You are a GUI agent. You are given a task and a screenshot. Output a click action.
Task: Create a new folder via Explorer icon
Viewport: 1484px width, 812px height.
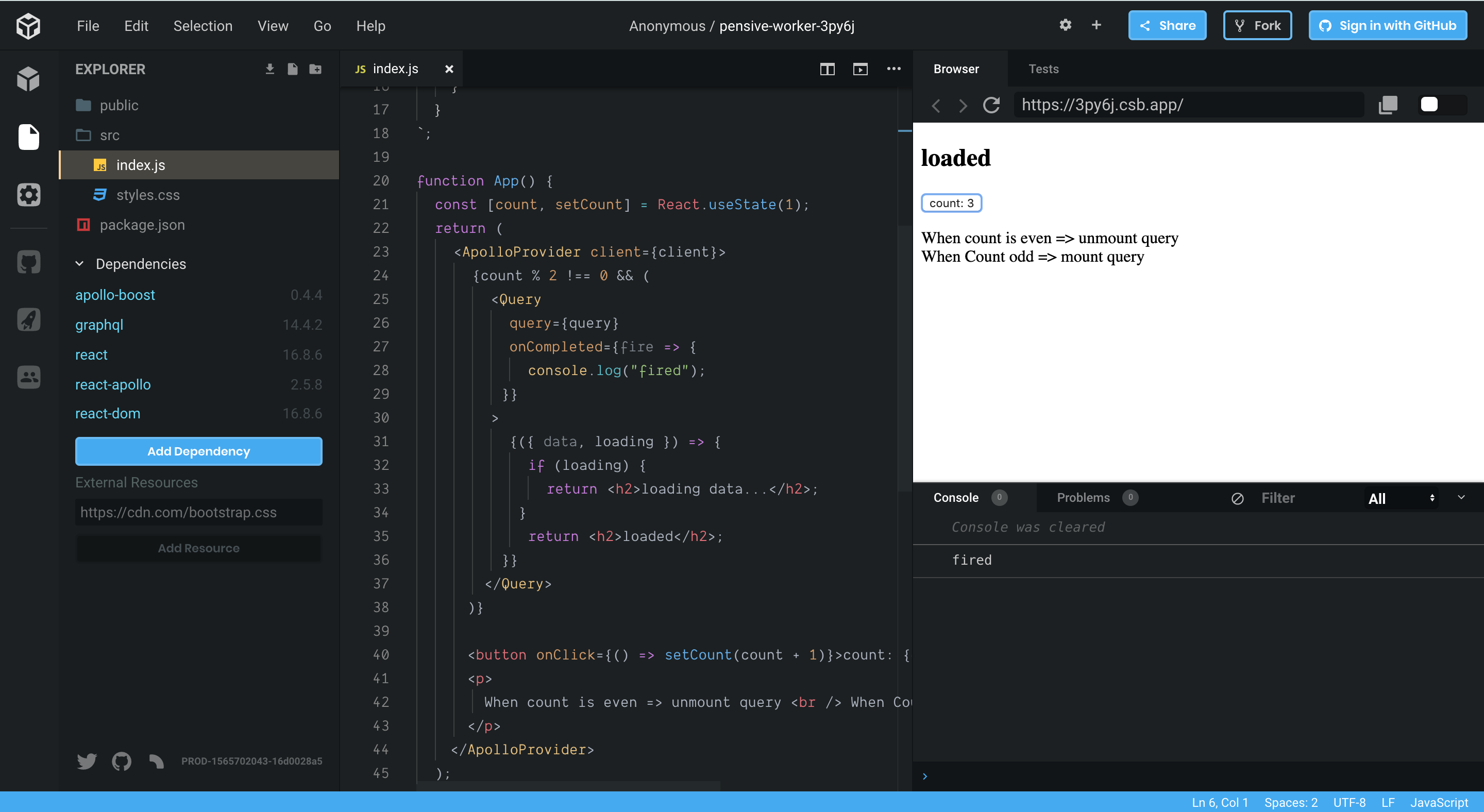point(315,69)
